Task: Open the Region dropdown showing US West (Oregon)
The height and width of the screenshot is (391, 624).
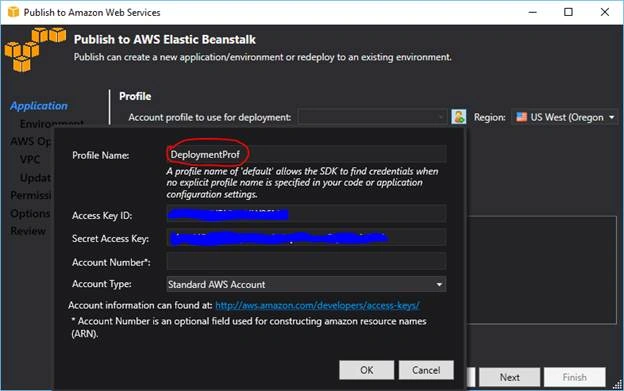Action: click(565, 117)
